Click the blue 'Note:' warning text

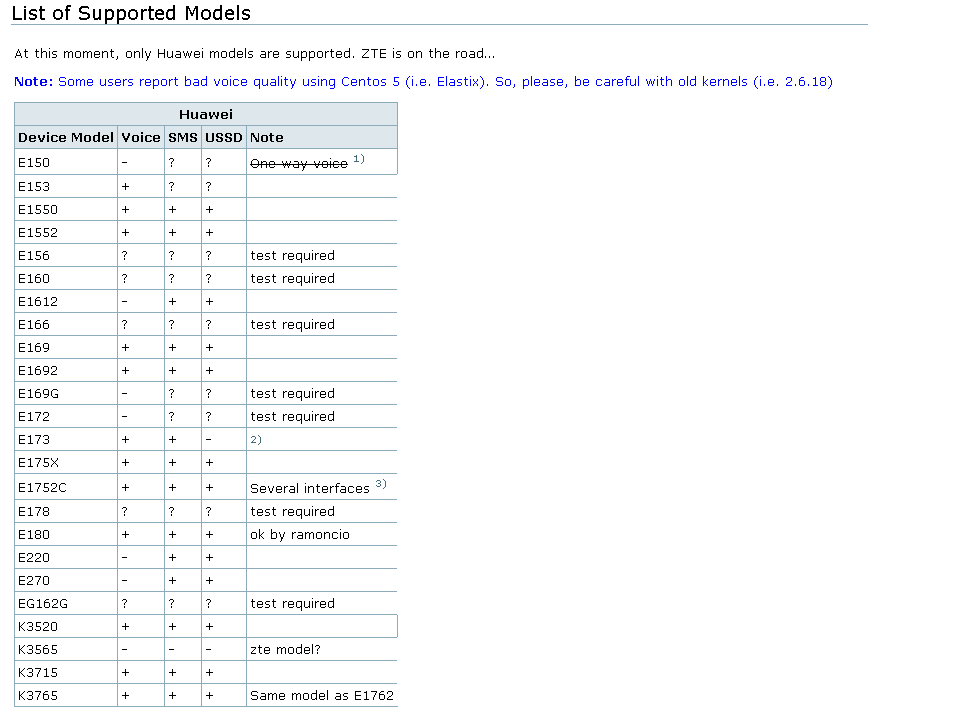[x=423, y=81]
